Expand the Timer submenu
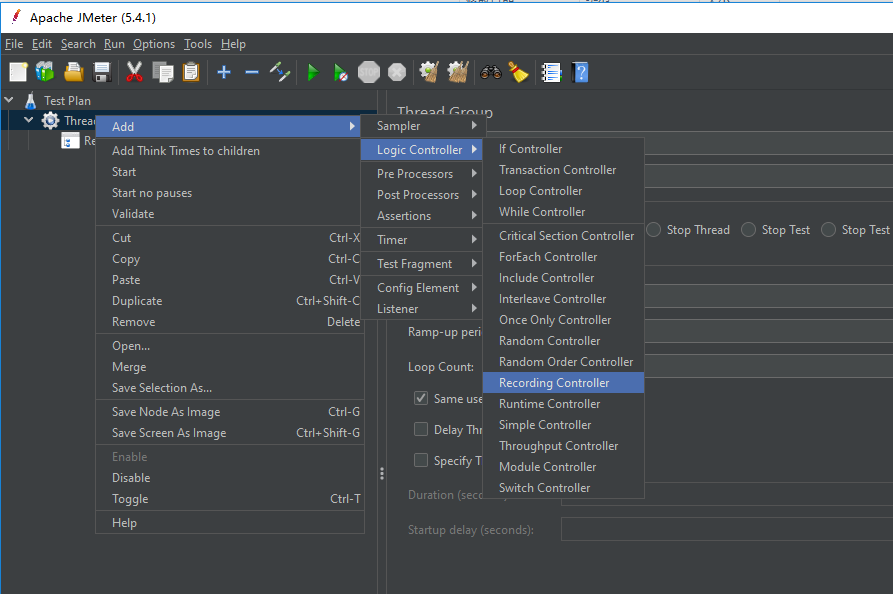The image size is (893, 594). 422,240
